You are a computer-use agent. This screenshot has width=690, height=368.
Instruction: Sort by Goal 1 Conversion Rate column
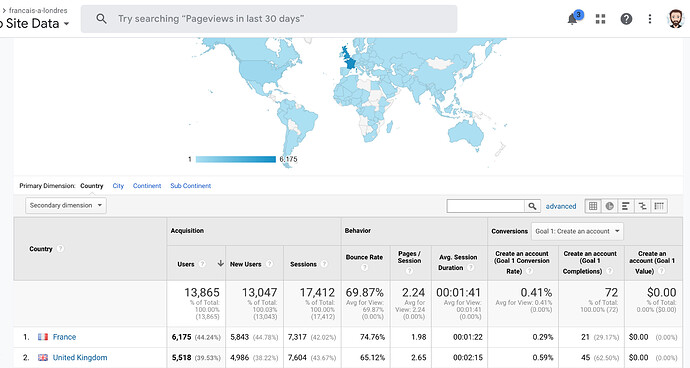pos(522,262)
